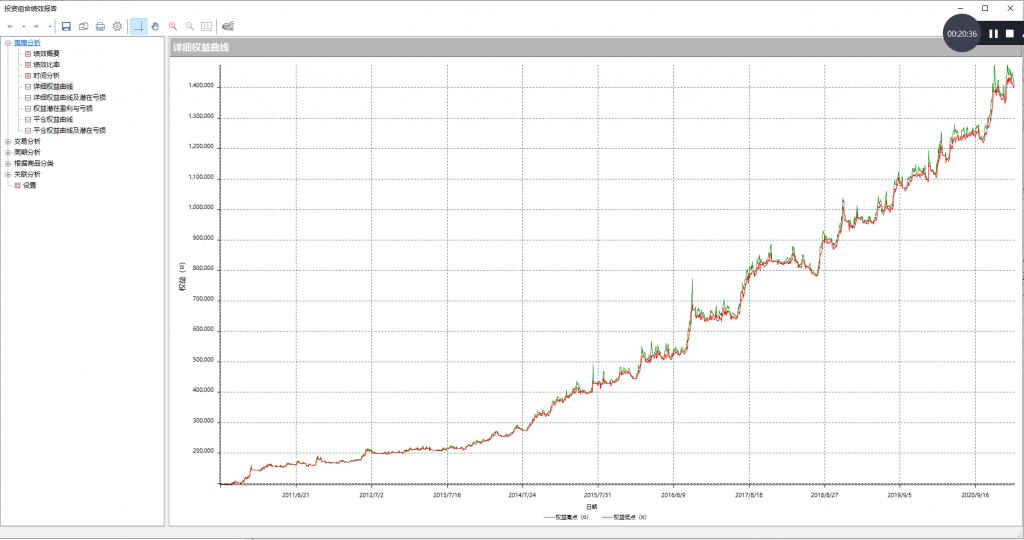The image size is (1024, 540).
Task: Click the forward navigation arrow in toolbar
Action: click(x=36, y=27)
